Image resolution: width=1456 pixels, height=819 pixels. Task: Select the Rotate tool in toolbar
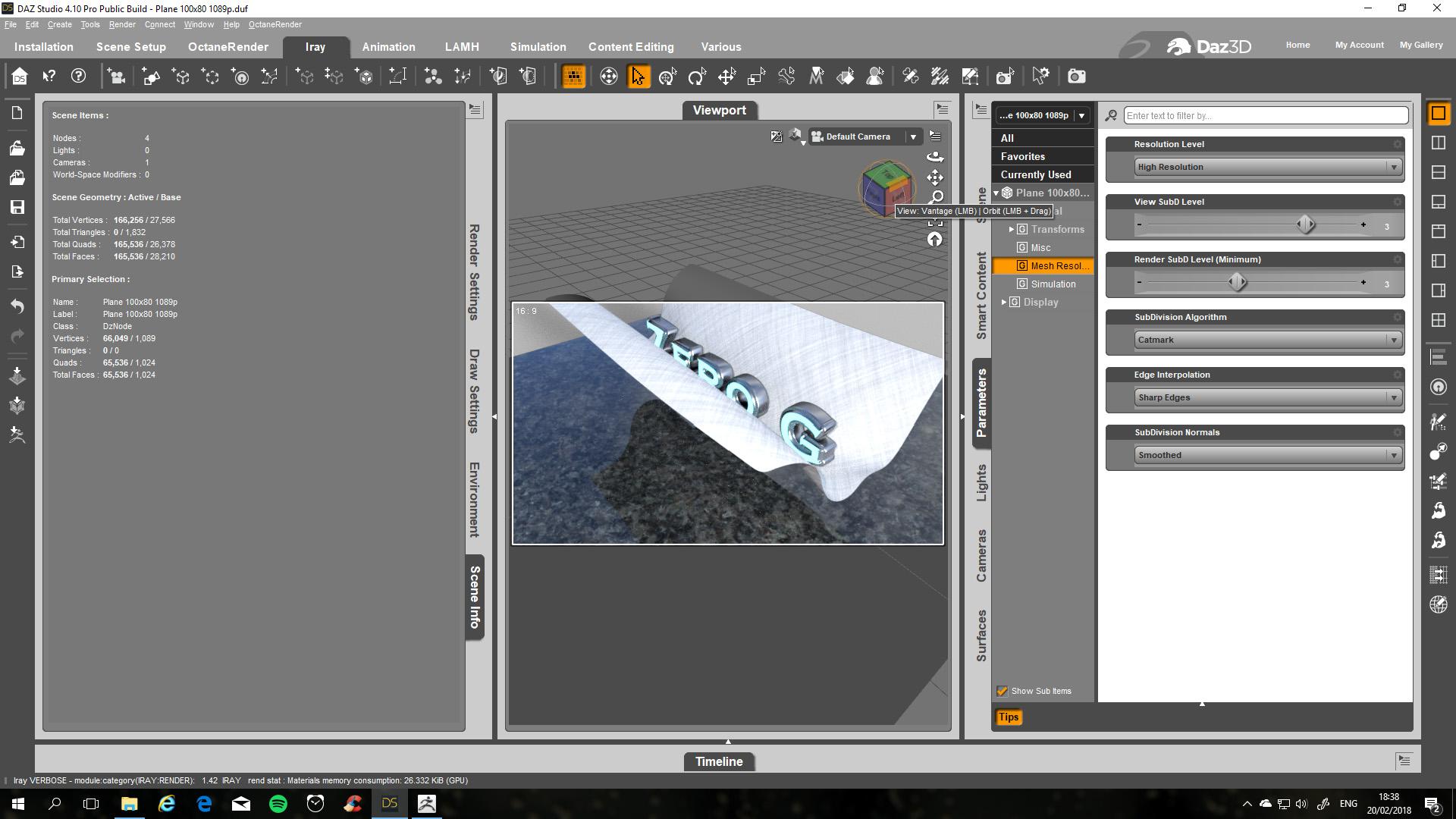point(696,77)
